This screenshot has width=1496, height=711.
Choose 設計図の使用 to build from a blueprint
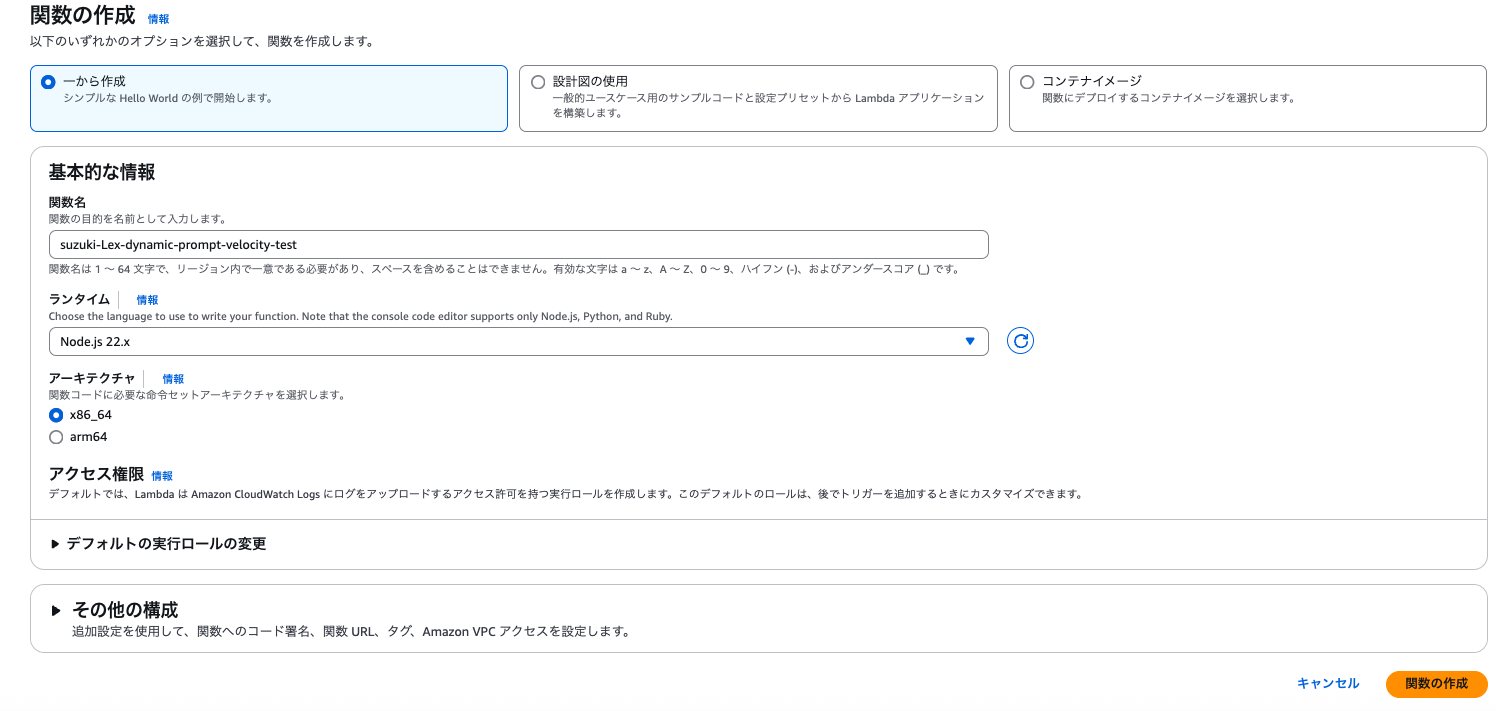[538, 81]
